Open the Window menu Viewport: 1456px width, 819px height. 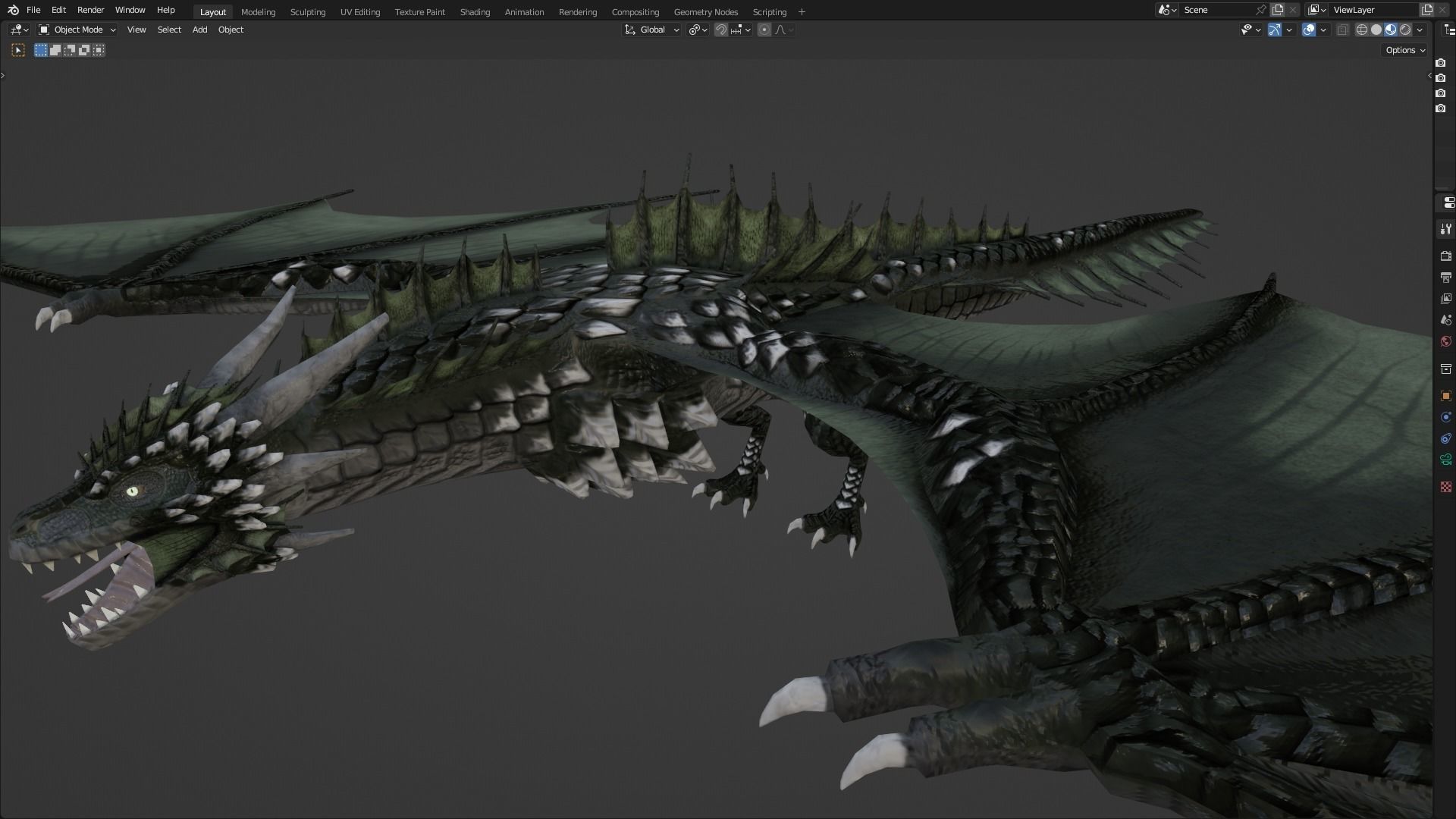pos(130,10)
